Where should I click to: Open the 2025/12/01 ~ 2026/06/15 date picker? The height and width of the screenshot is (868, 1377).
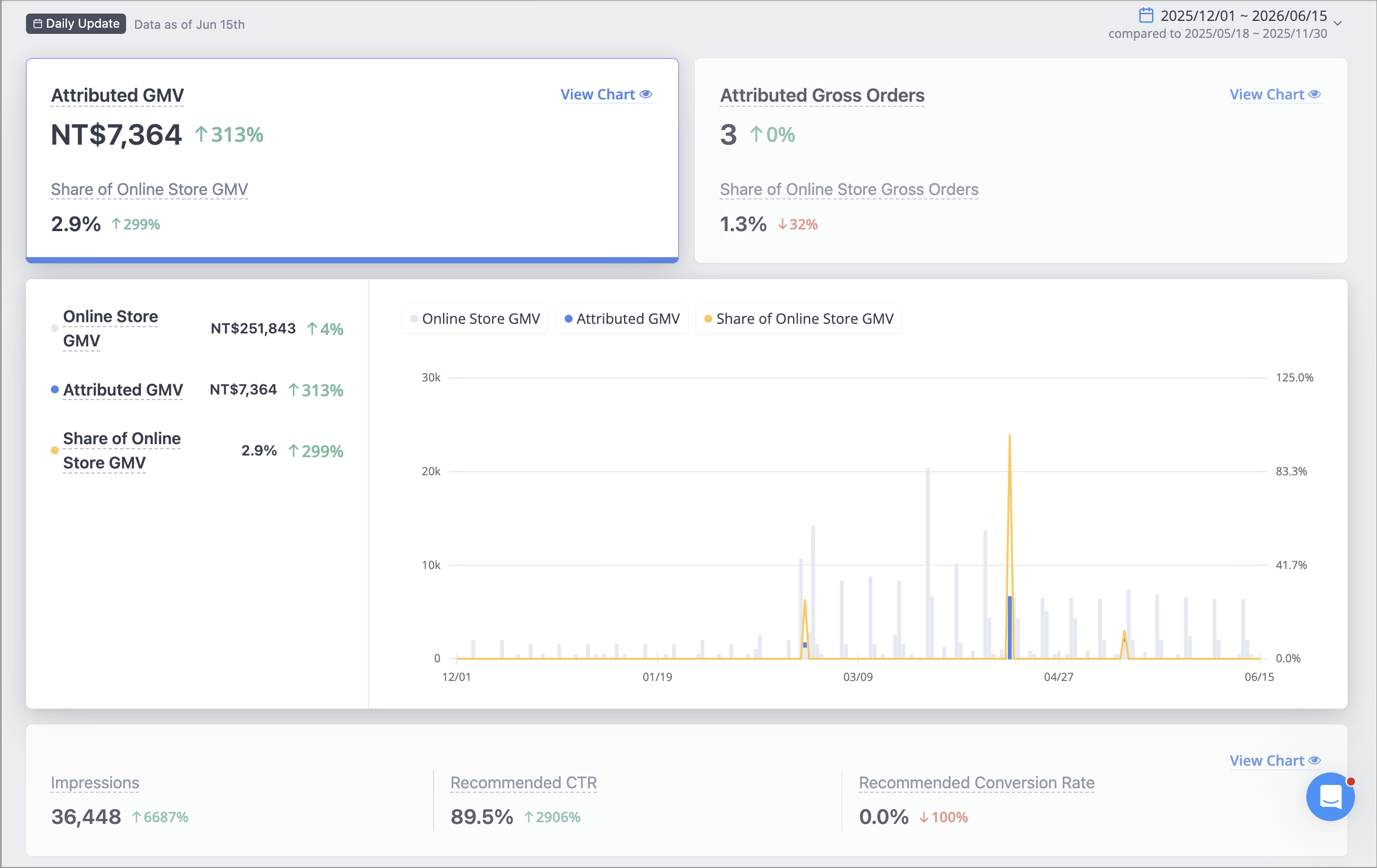point(1243,15)
